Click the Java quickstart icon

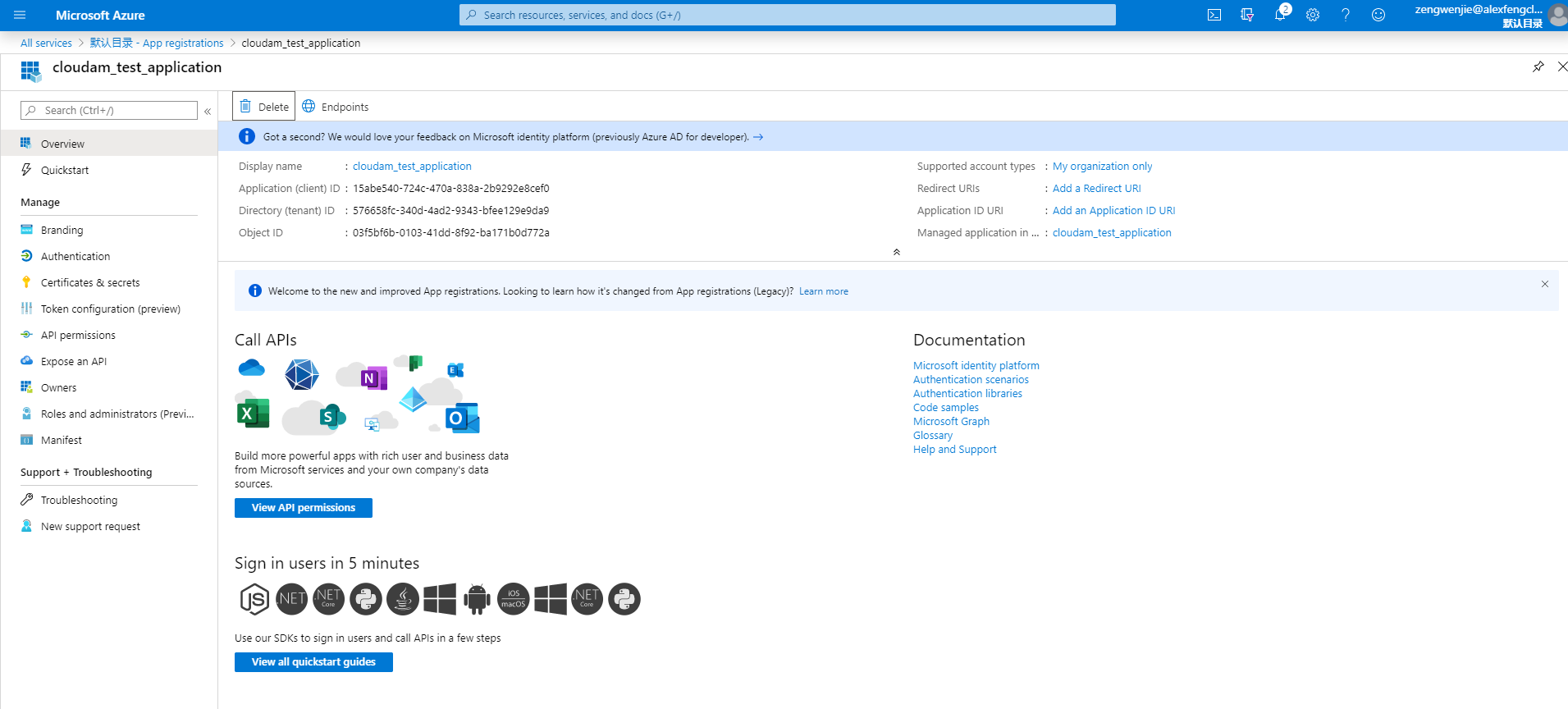click(x=403, y=599)
